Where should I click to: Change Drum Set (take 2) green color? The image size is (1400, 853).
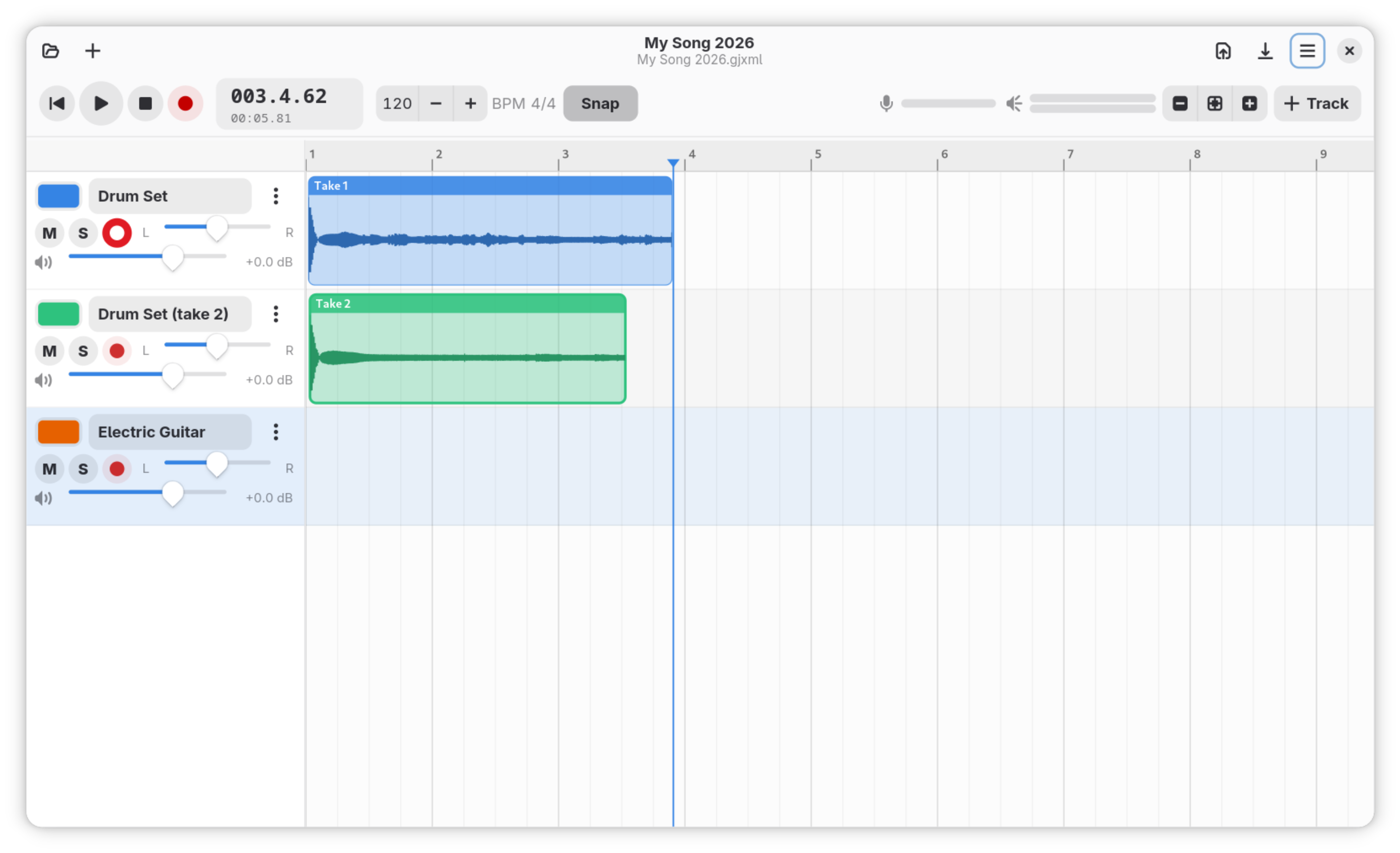tap(58, 314)
